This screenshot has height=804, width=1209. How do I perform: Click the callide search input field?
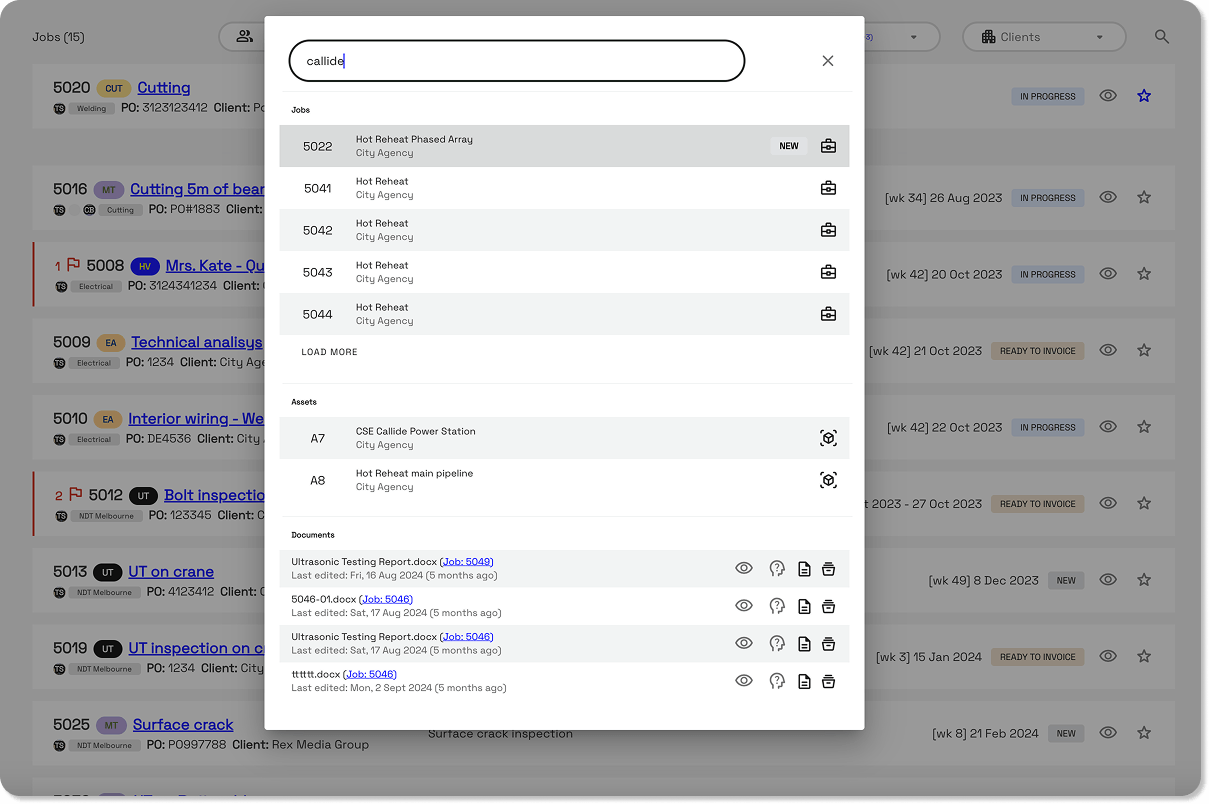(516, 60)
